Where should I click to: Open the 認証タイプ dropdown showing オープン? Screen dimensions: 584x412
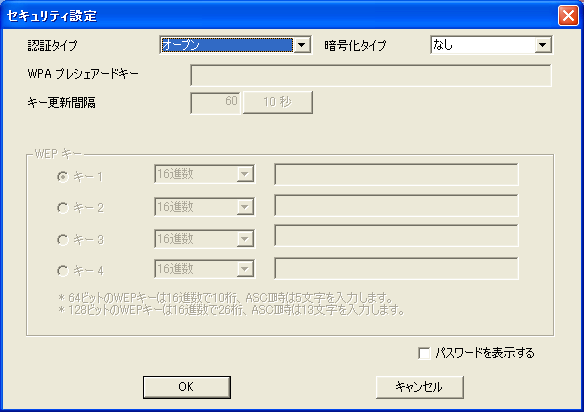pyautogui.click(x=235, y=45)
